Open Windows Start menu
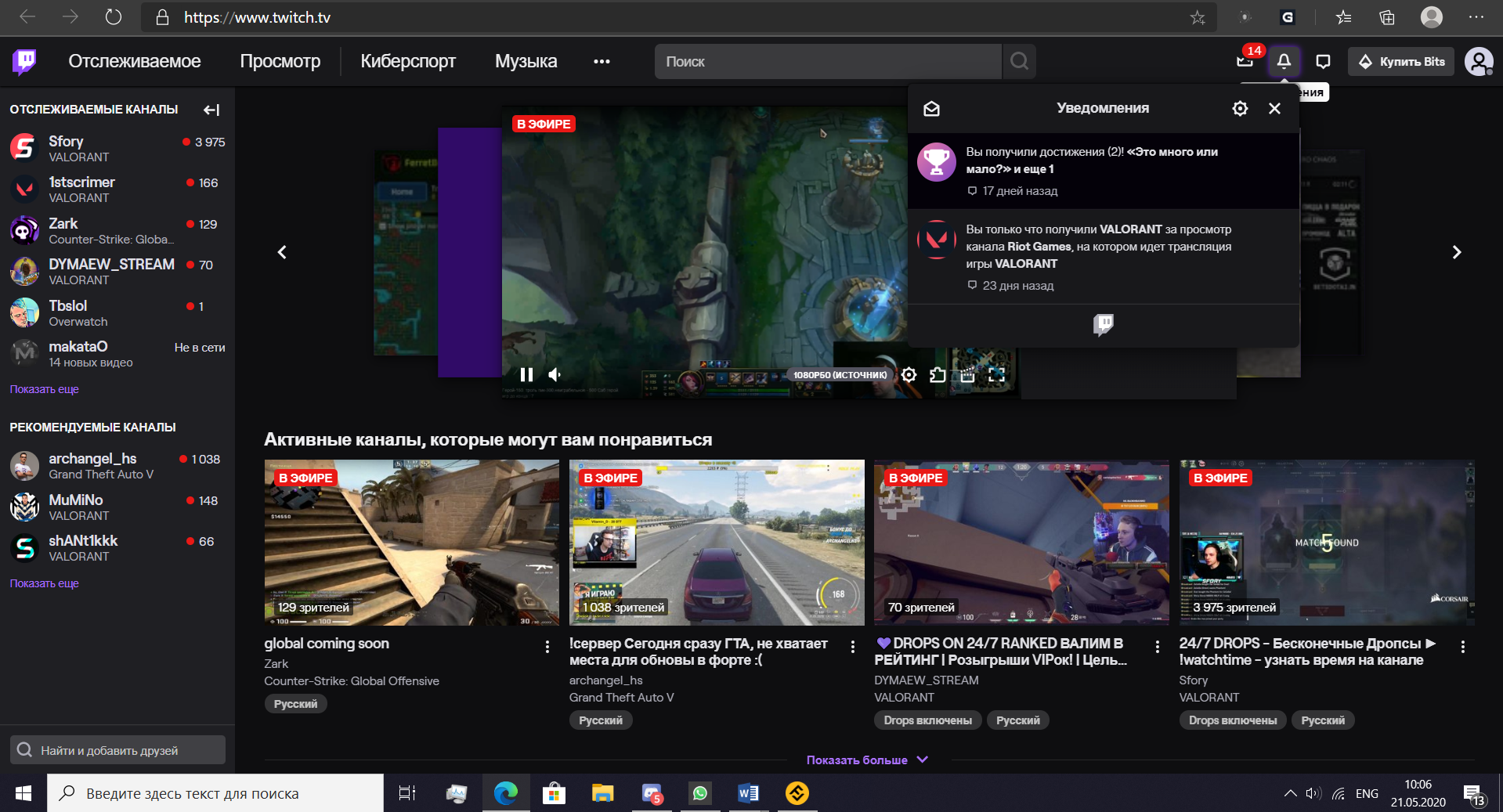 [x=23, y=793]
